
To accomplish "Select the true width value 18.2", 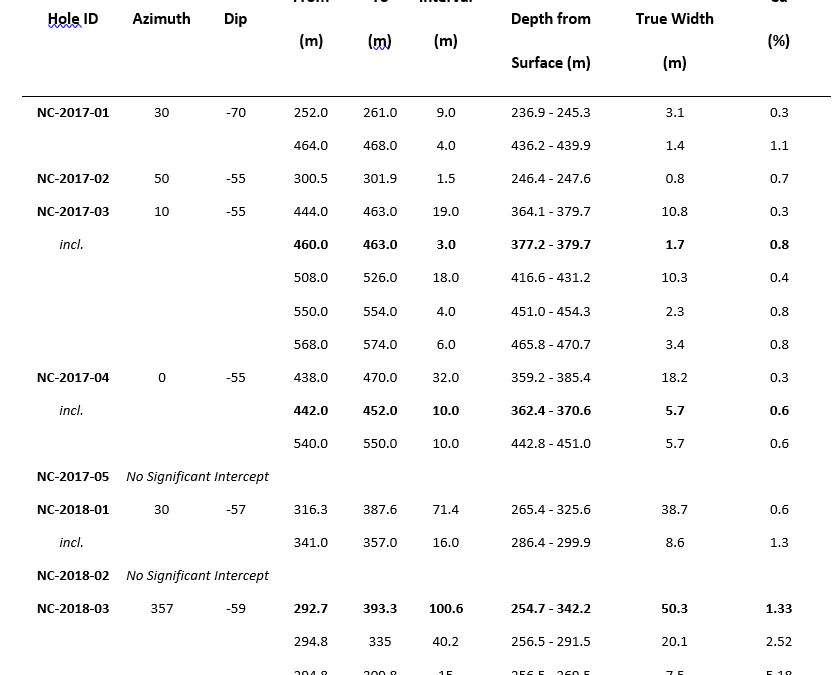I will (675, 378).
